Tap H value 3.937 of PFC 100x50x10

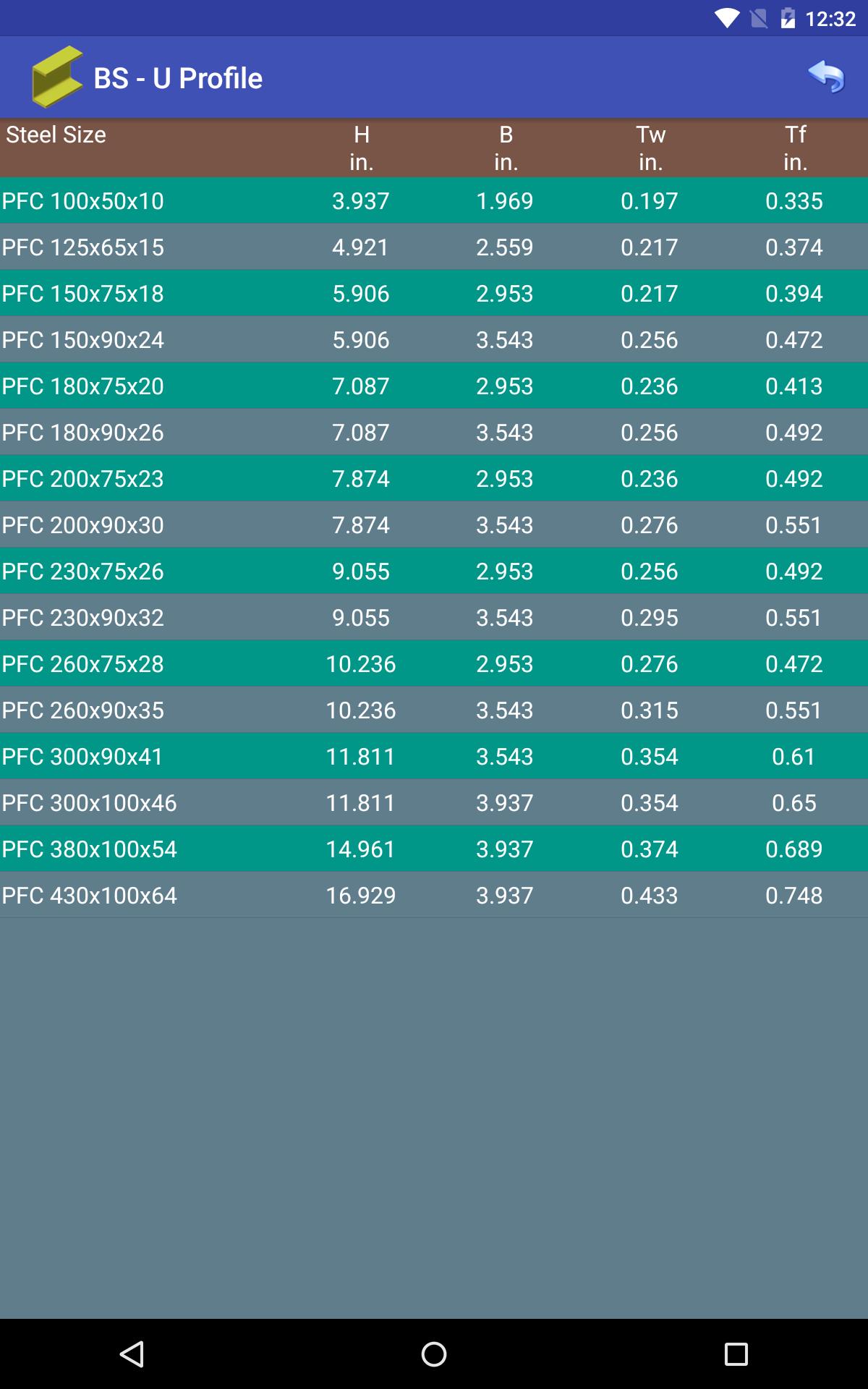[361, 200]
